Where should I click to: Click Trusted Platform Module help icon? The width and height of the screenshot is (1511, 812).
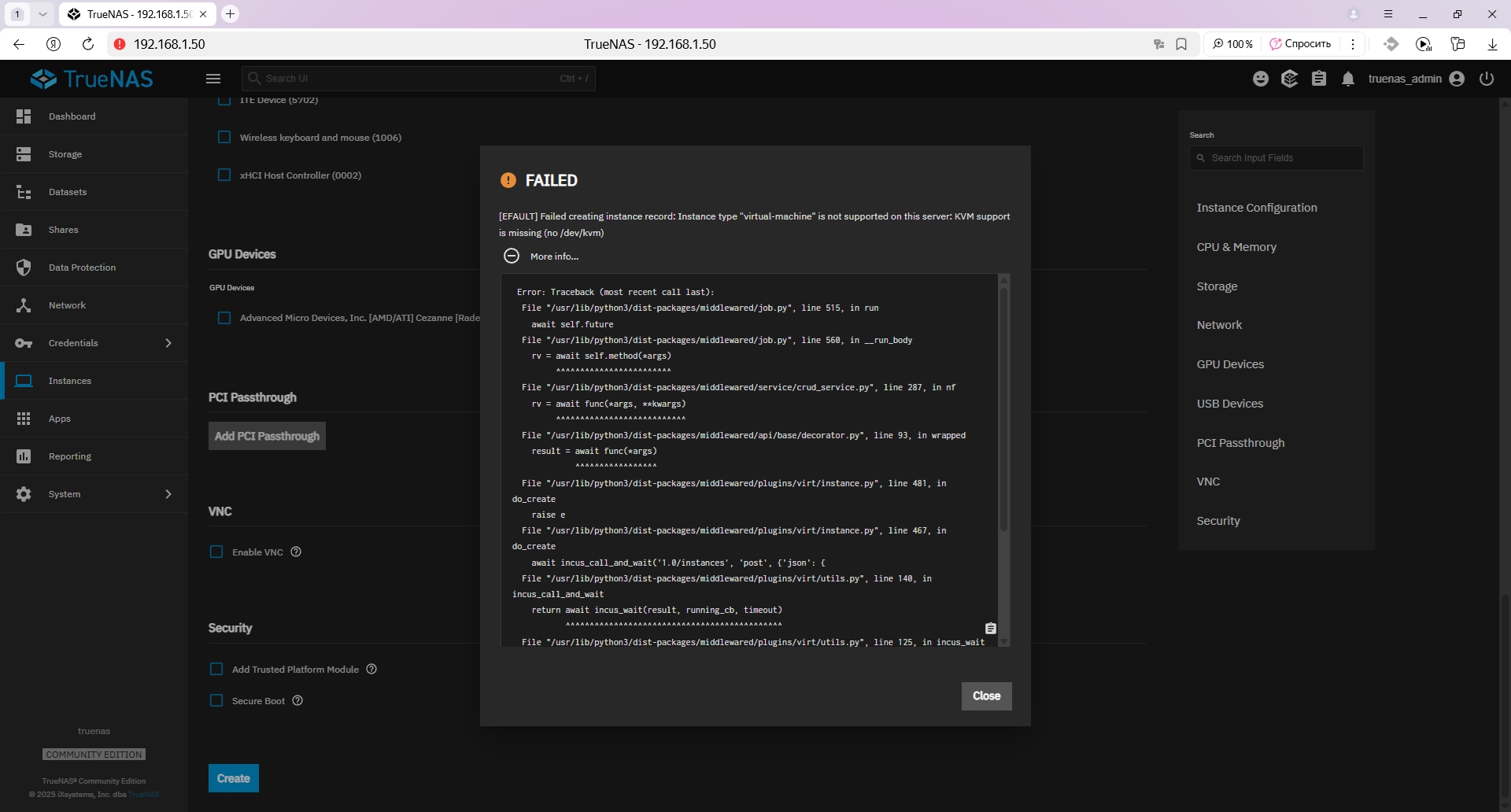[371, 669]
